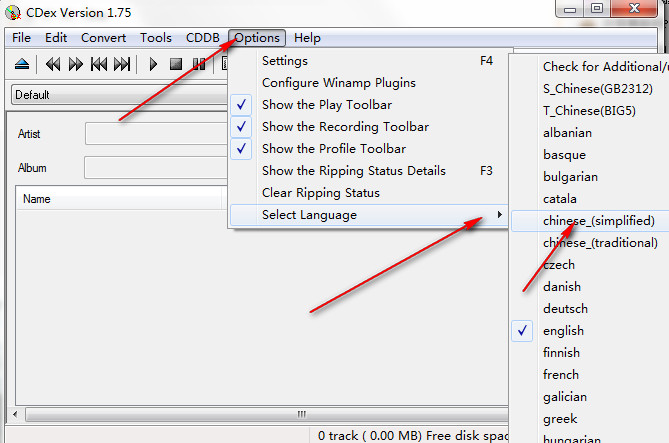
Task: Select chinese_(traditional) language
Action: 590,243
